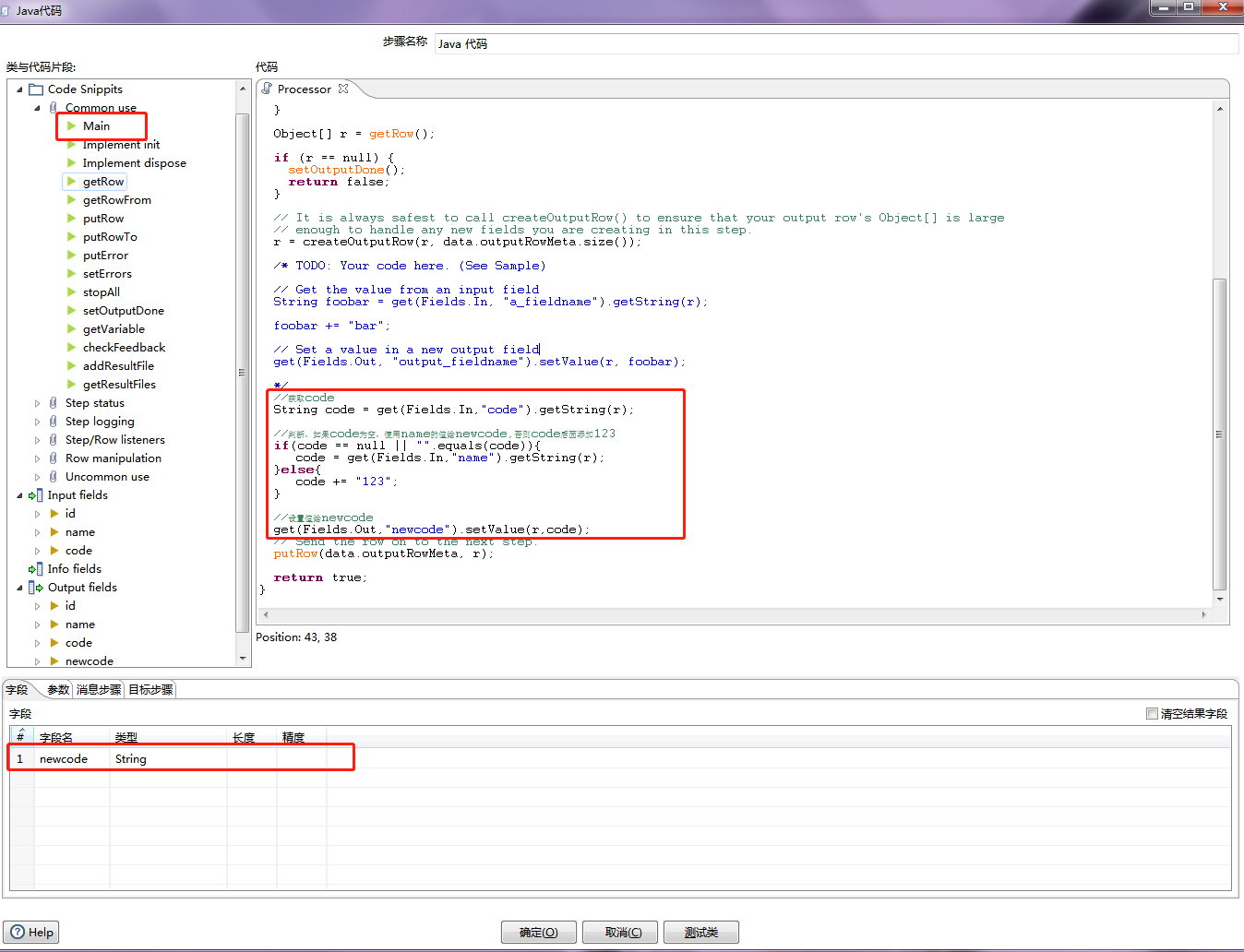This screenshot has width=1244, height=952.
Task: Click the 取消(C) button
Action: pos(620,932)
